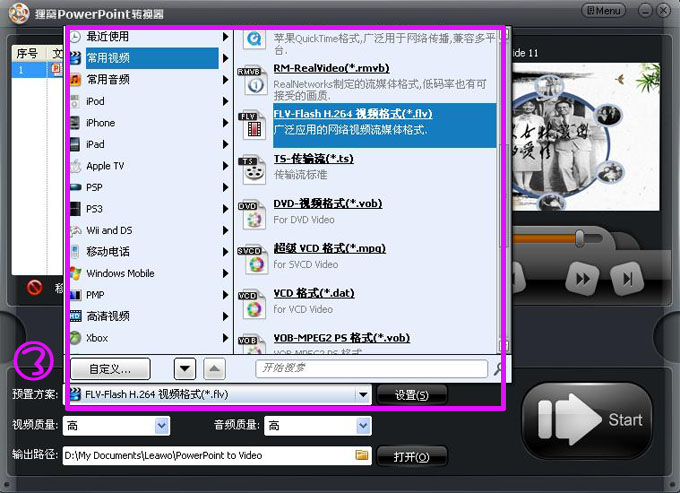
Task: Click the 最近使用 clock icon
Action: (x=75, y=36)
